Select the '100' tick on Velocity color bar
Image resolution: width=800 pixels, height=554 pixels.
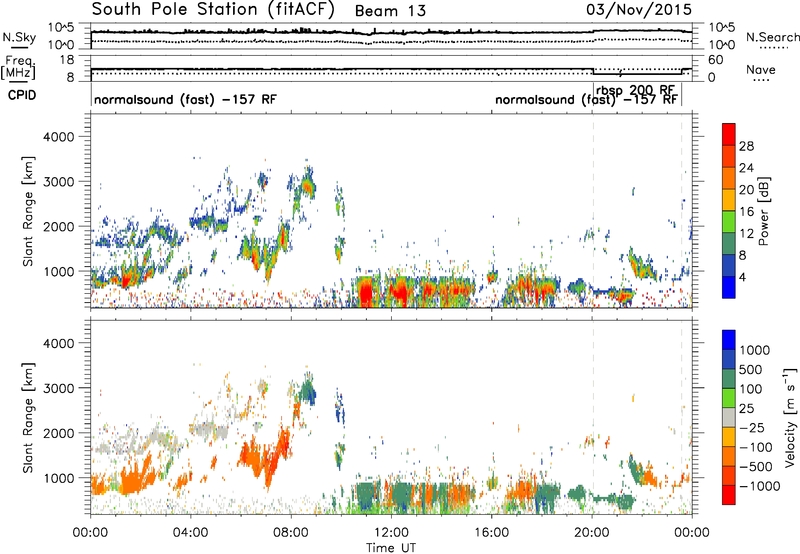coord(751,389)
